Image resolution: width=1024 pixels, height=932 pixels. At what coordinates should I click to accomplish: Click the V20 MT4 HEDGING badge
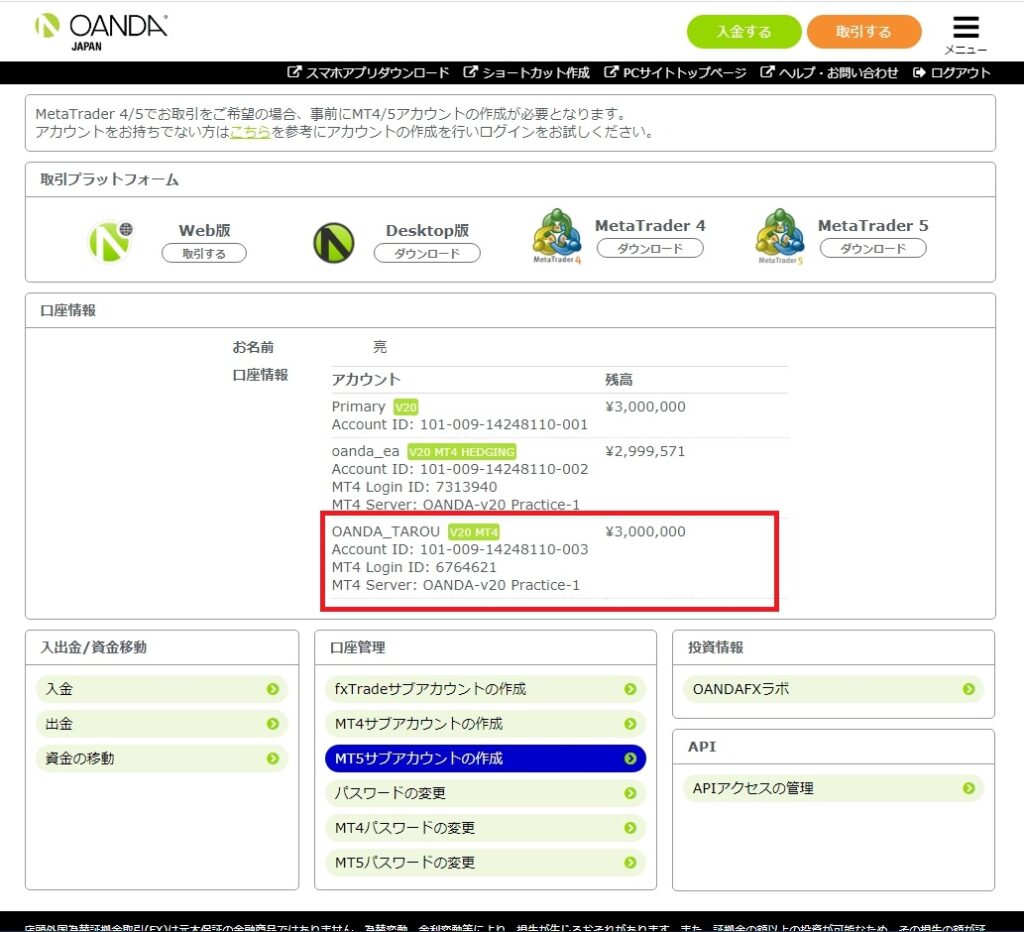click(x=462, y=451)
